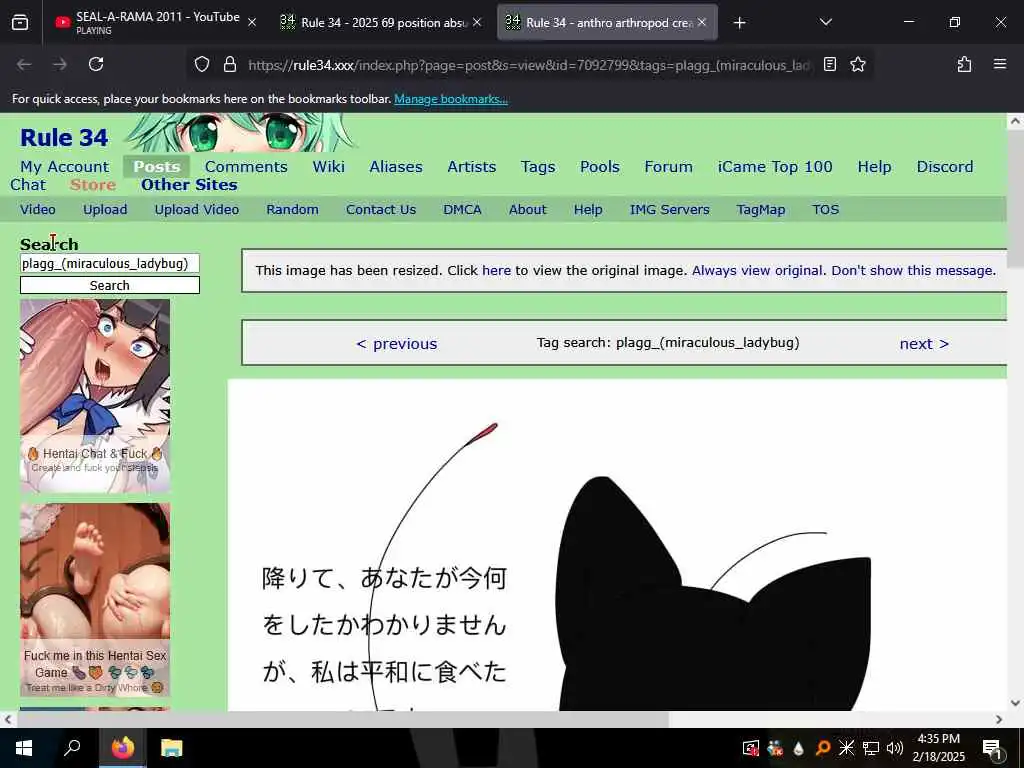Switch to the second Rule 34 tab
This screenshot has width=1024, height=768.
[381, 22]
